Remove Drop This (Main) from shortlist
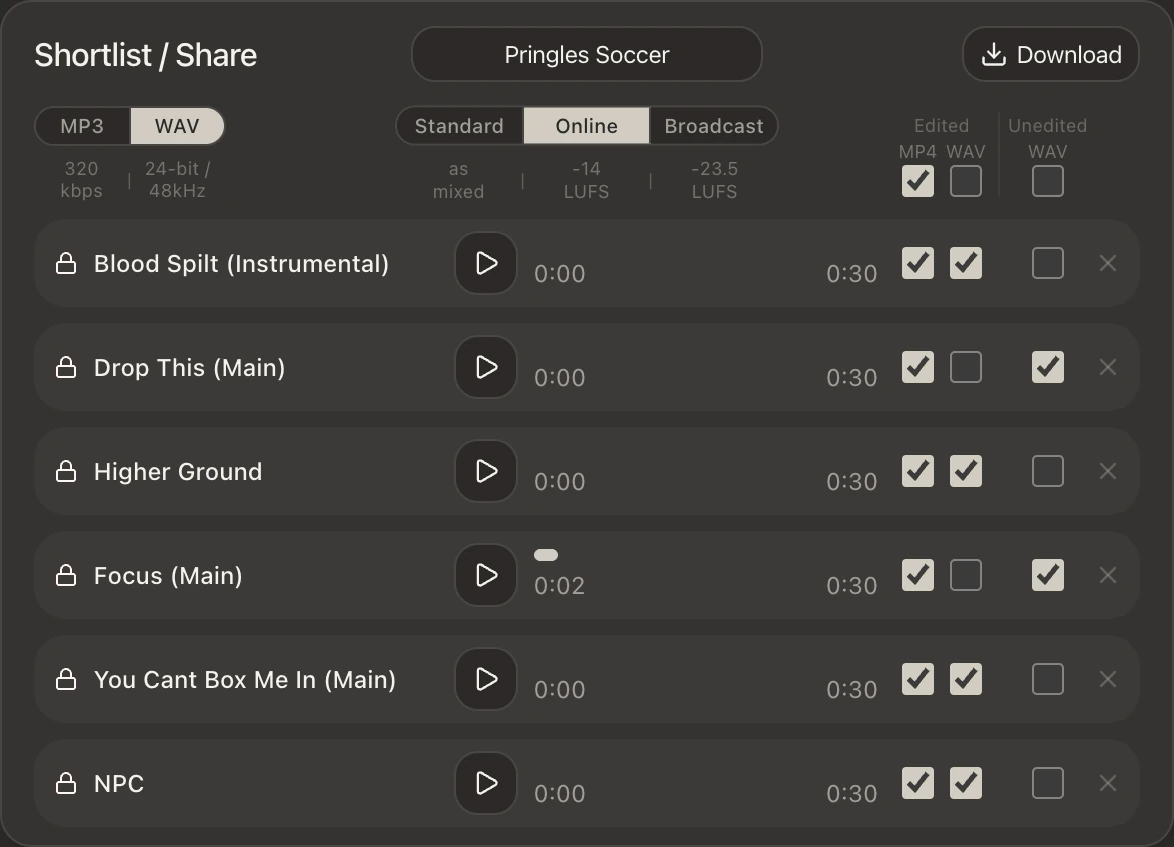 (x=1107, y=368)
